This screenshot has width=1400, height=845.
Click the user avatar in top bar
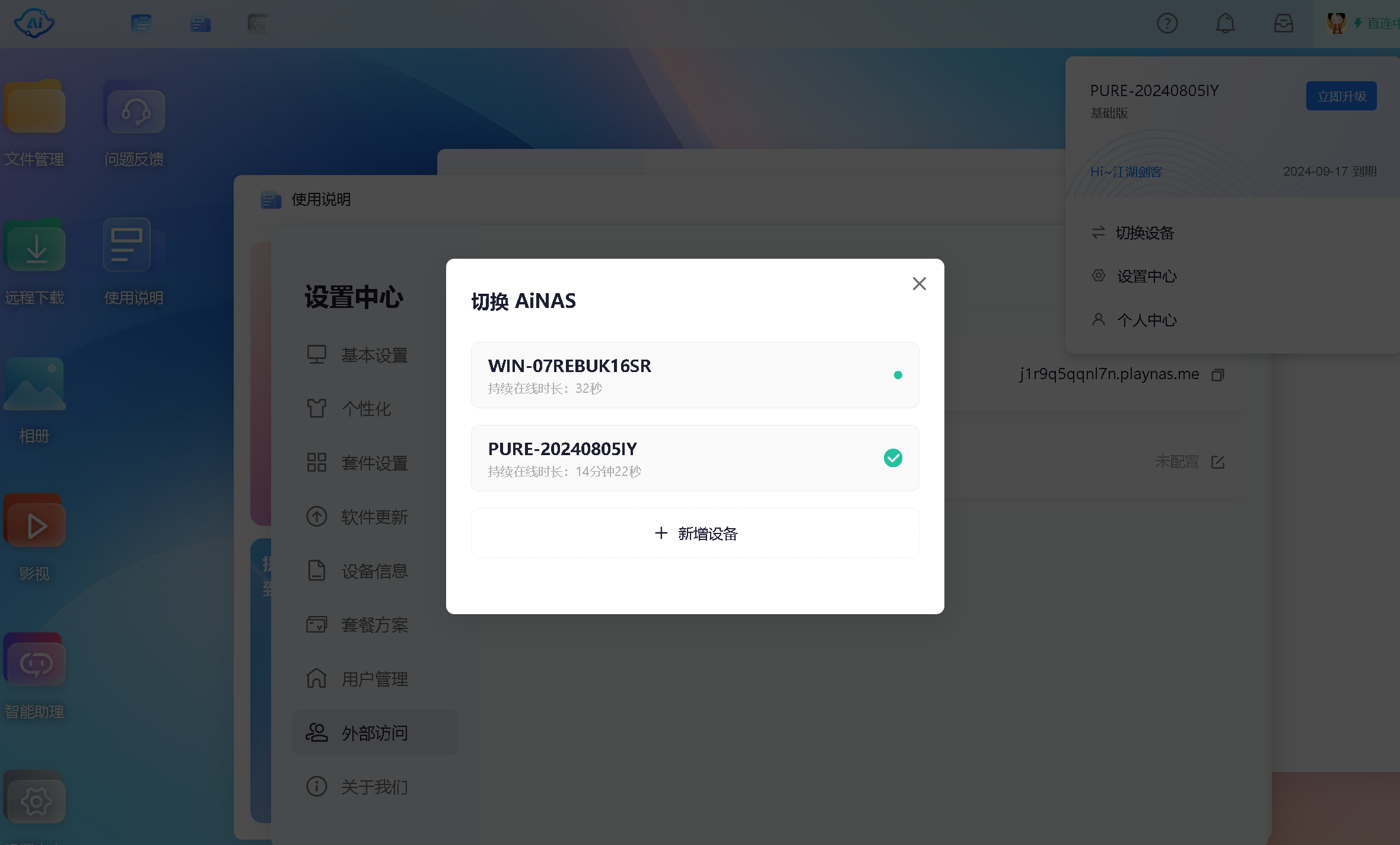1336,24
